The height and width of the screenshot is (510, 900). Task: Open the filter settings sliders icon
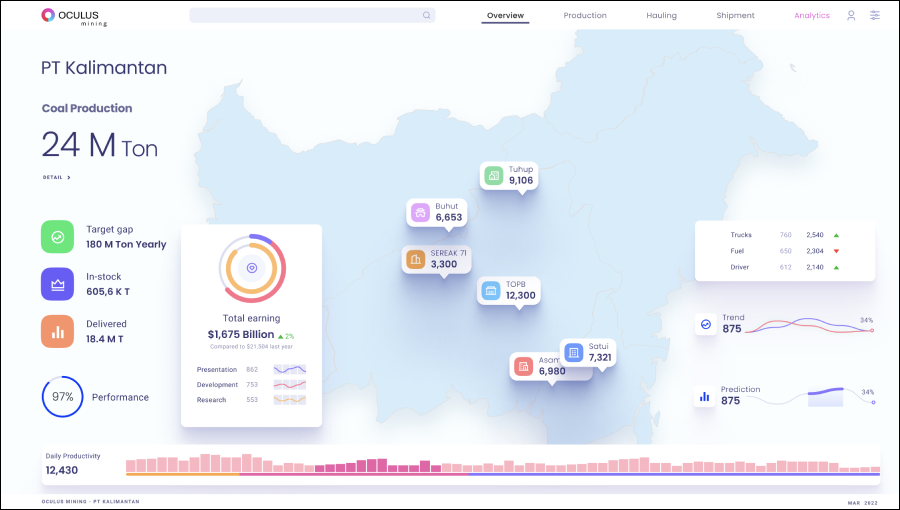875,16
